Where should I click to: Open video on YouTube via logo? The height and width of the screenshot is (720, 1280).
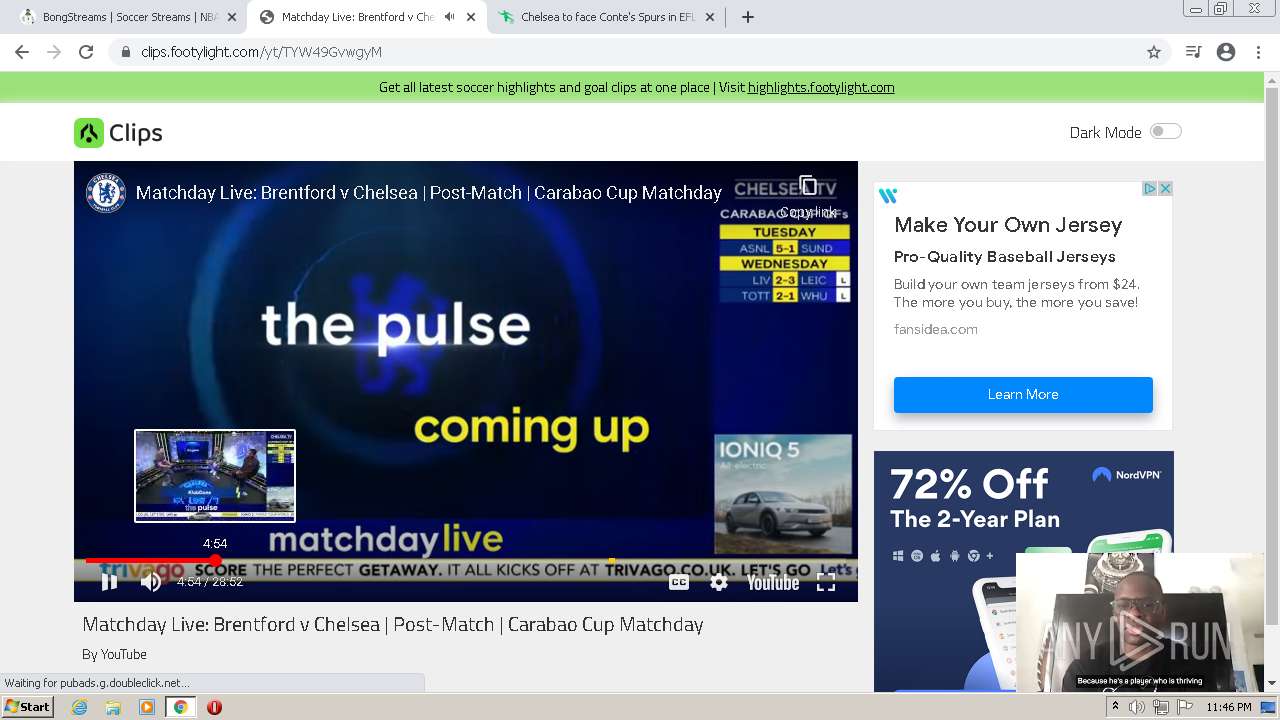[773, 582]
